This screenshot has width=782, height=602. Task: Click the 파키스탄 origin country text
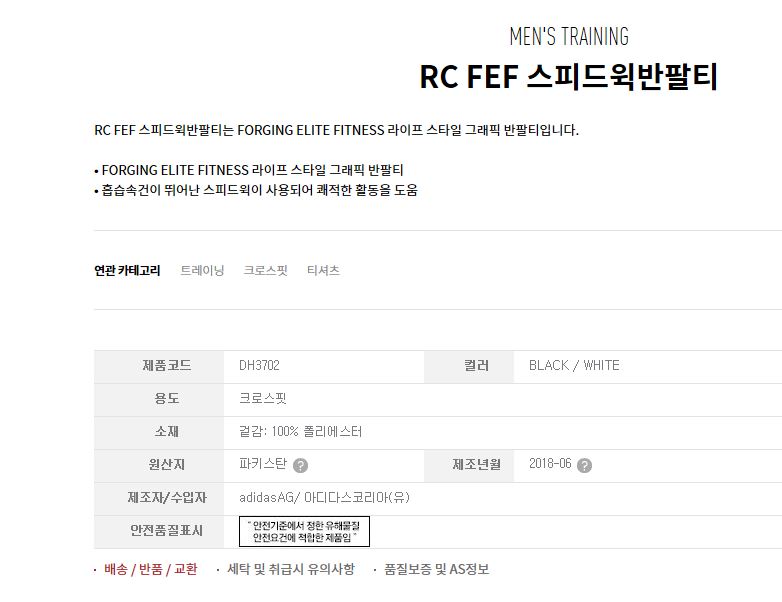262,465
